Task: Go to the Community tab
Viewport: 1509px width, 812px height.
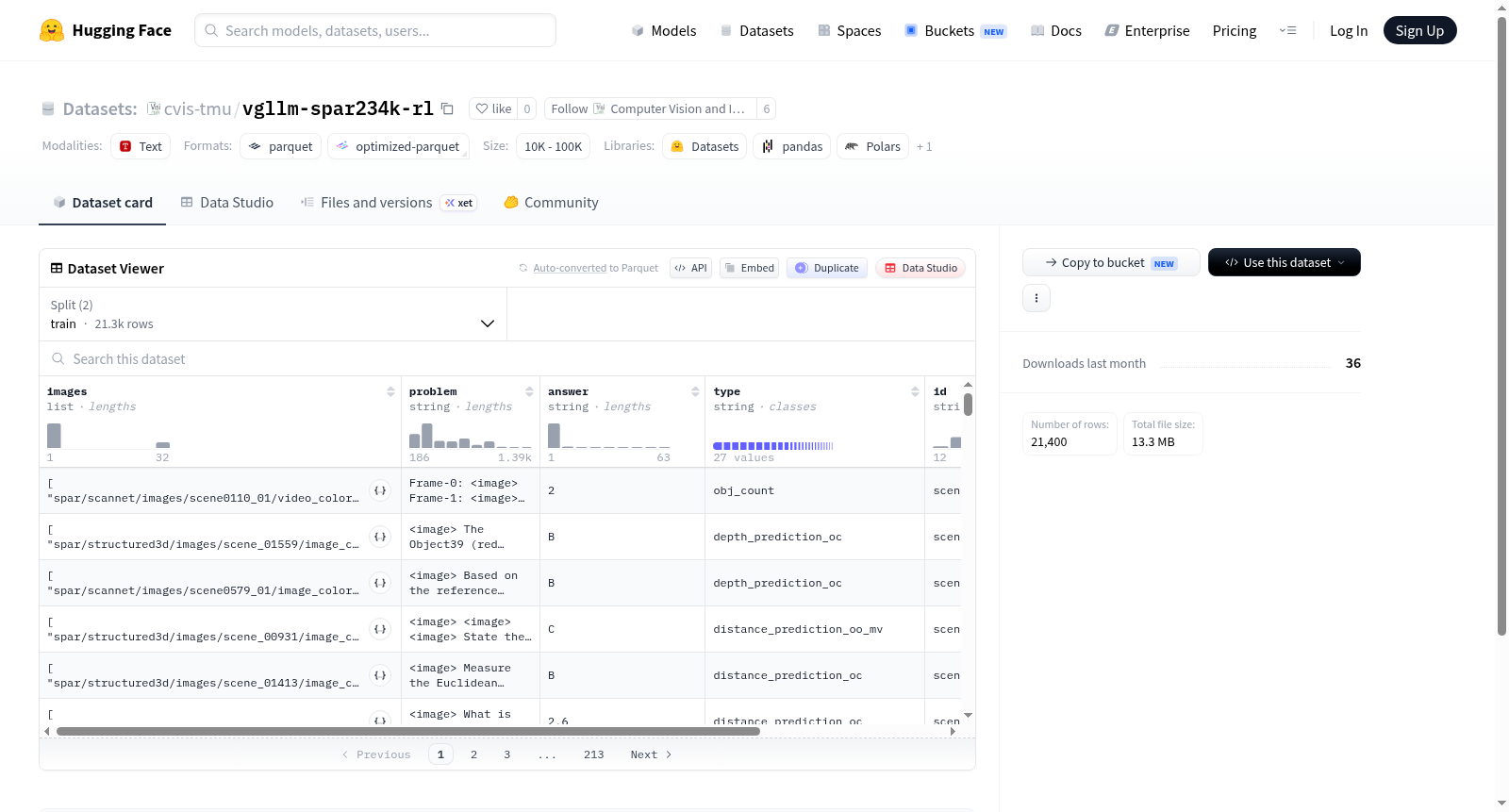Action: click(552, 203)
